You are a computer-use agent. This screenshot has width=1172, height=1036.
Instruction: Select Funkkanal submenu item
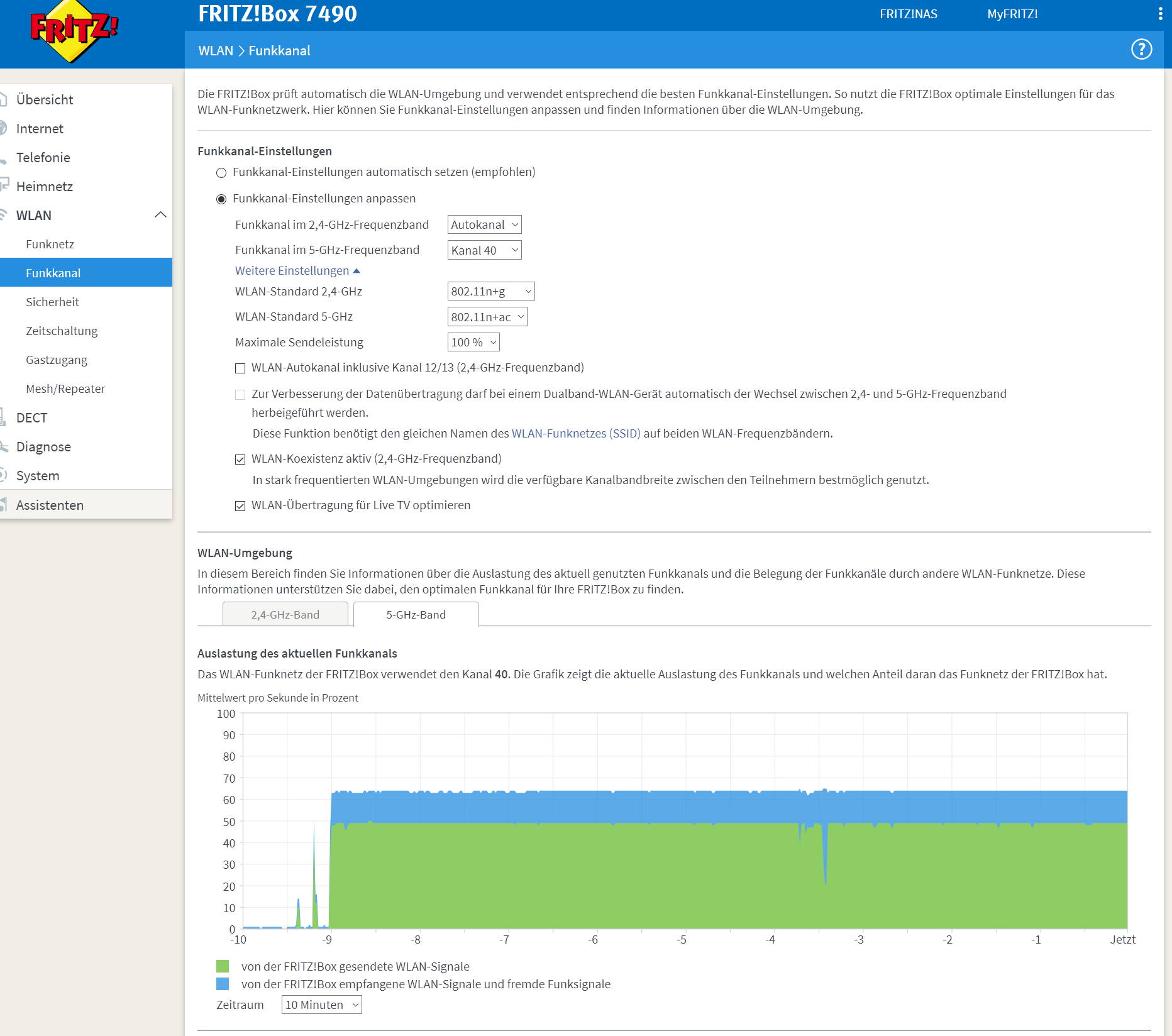[x=86, y=273]
